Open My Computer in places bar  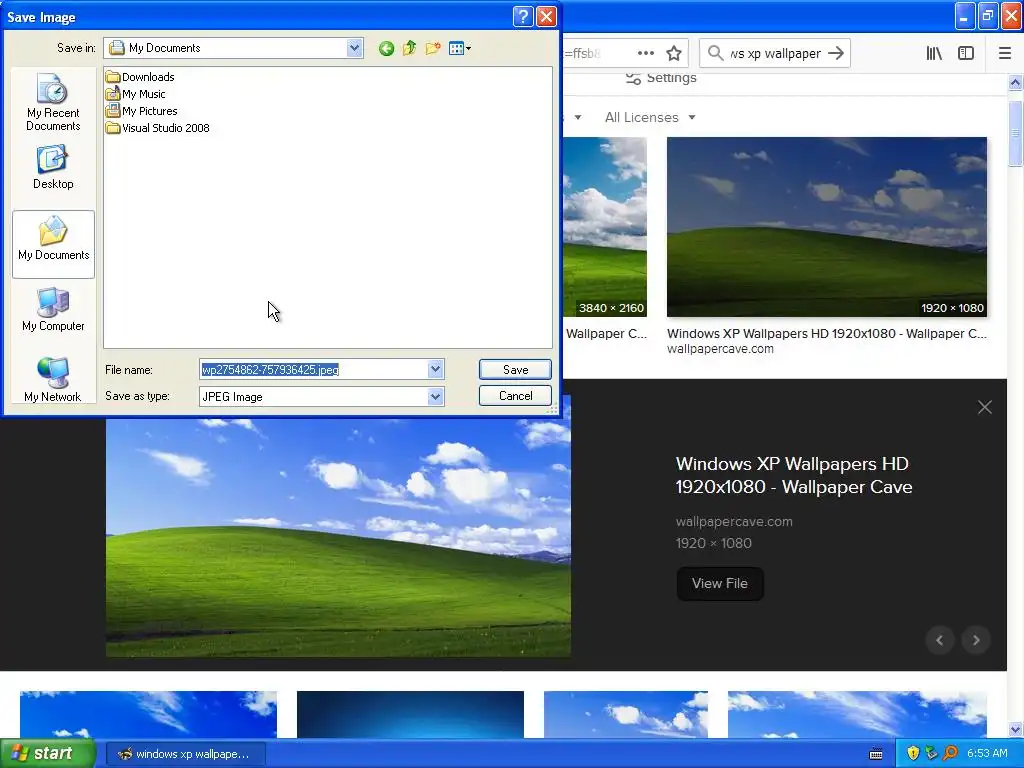(53, 310)
